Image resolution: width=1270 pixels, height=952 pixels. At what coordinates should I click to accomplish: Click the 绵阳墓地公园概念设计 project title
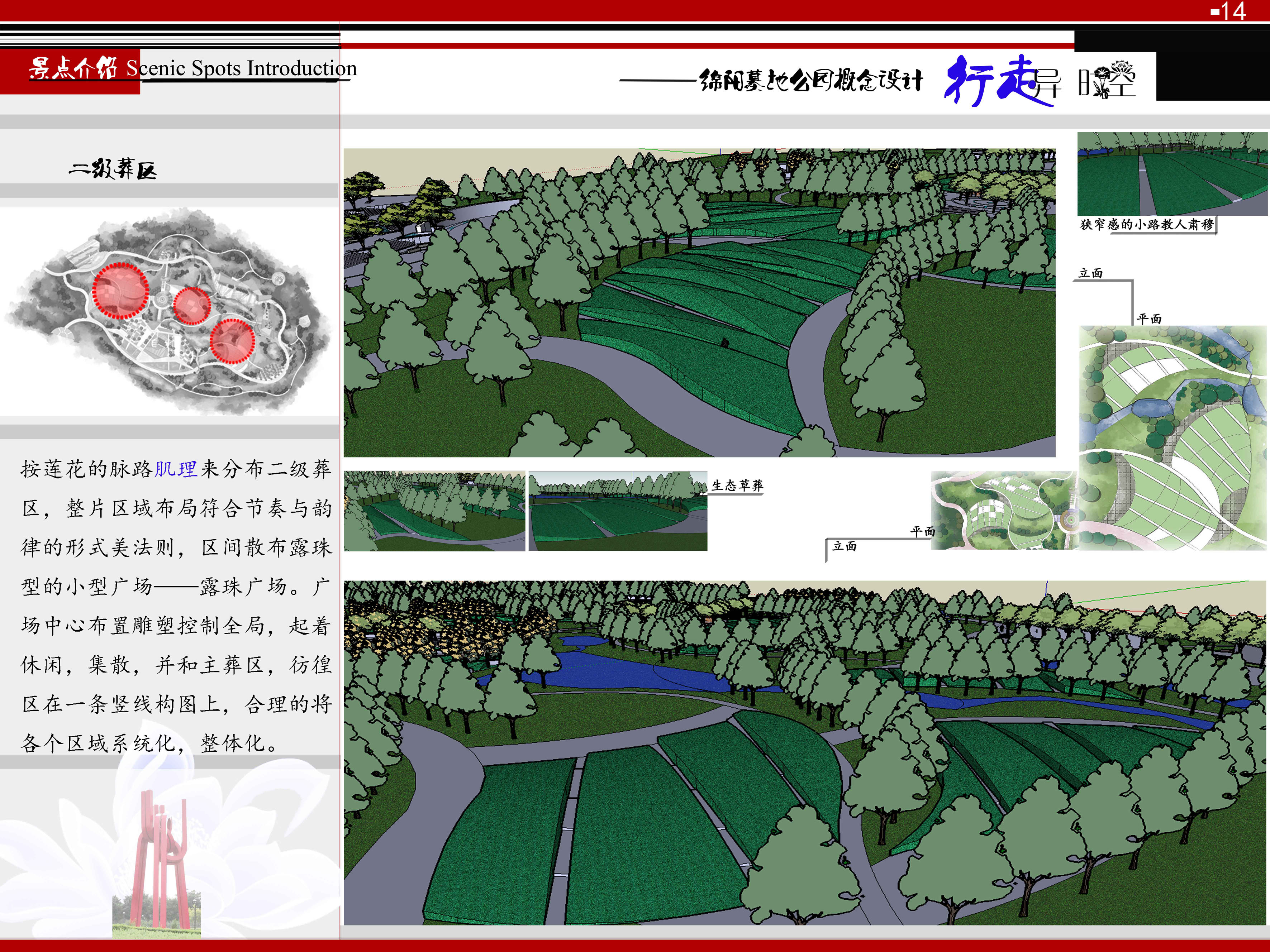(811, 81)
